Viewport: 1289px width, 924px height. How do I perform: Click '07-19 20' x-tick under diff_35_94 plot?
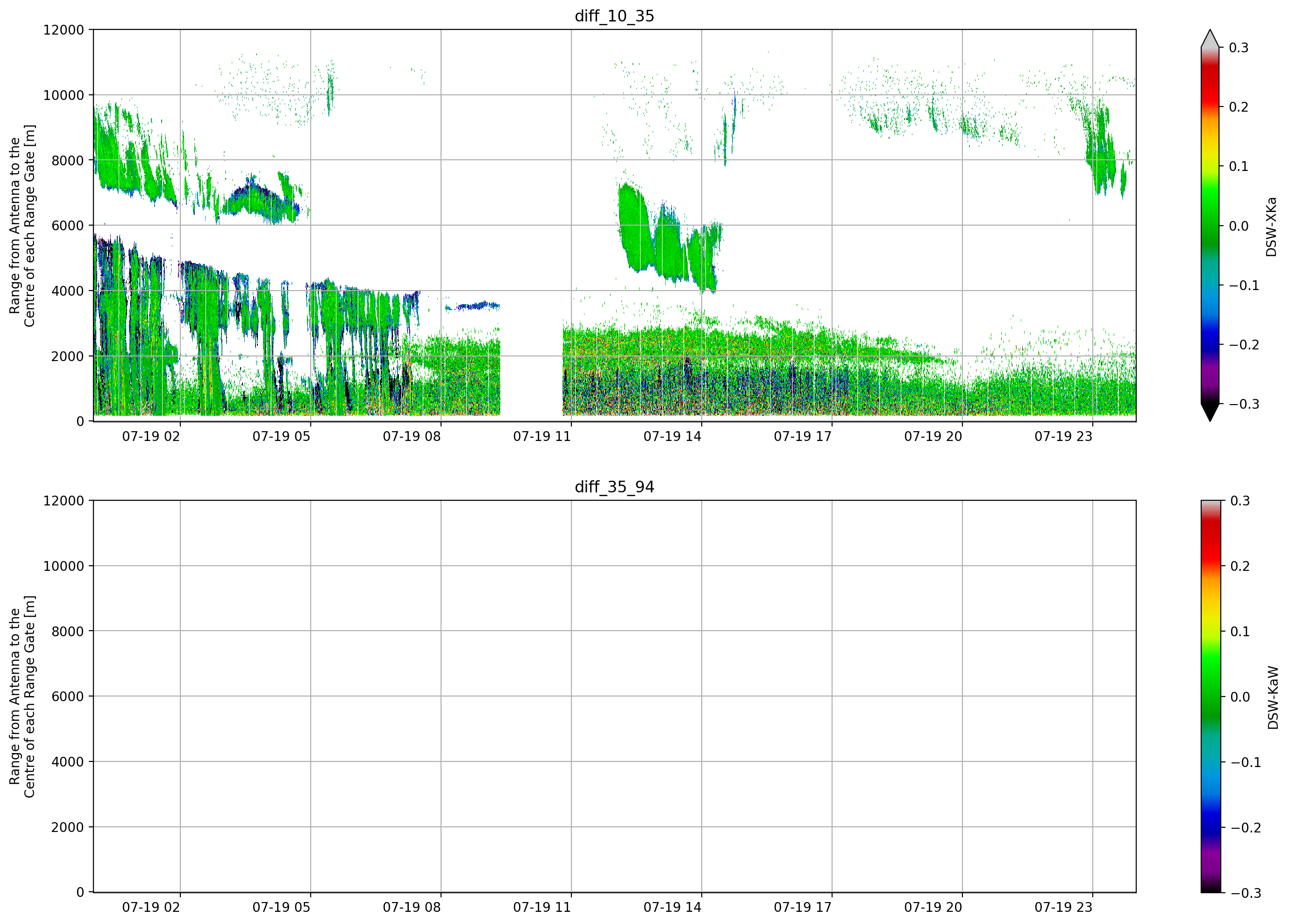click(933, 908)
